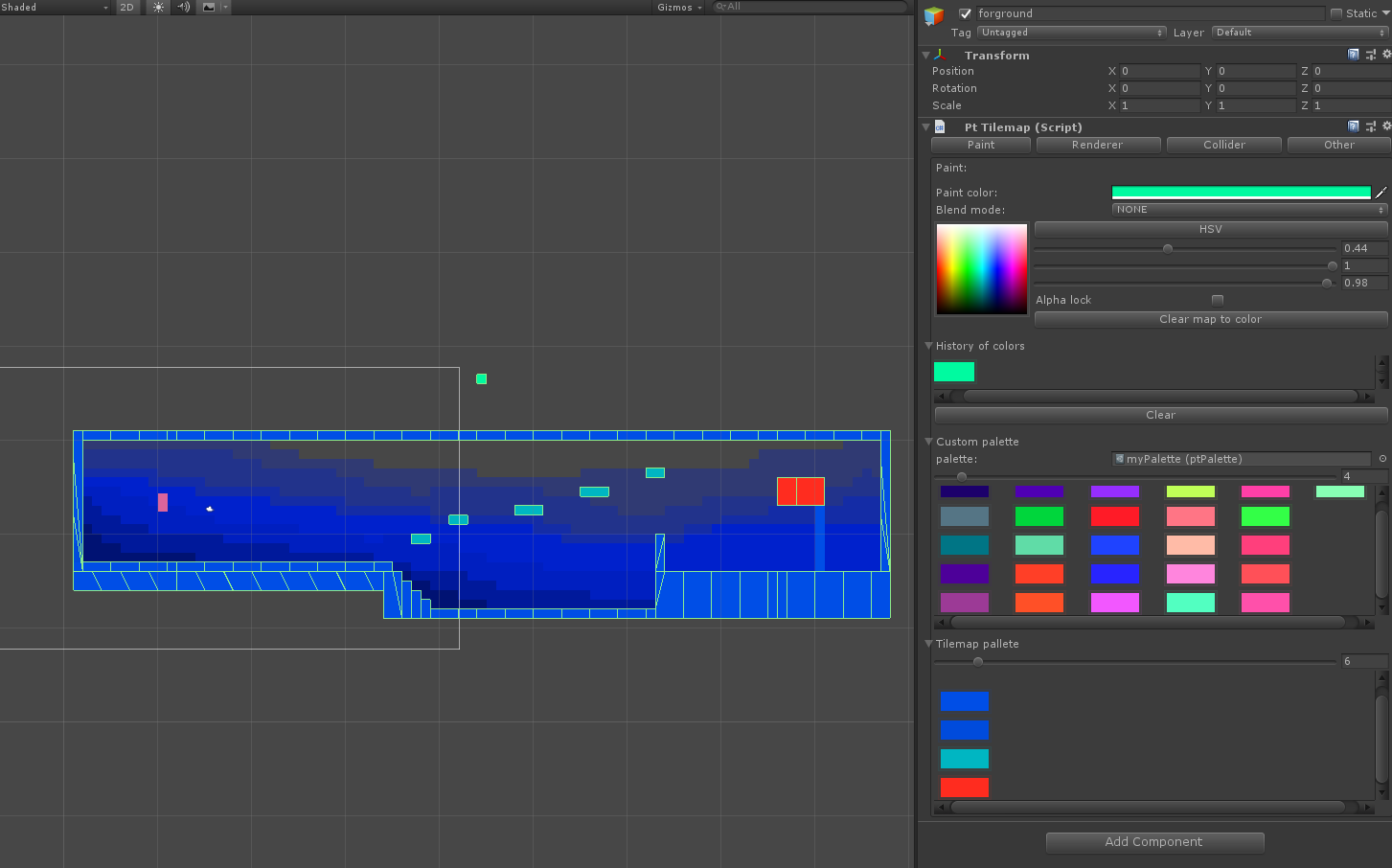Select the red swatch in Tilemap pallete
1392x868 pixels.
[964, 788]
